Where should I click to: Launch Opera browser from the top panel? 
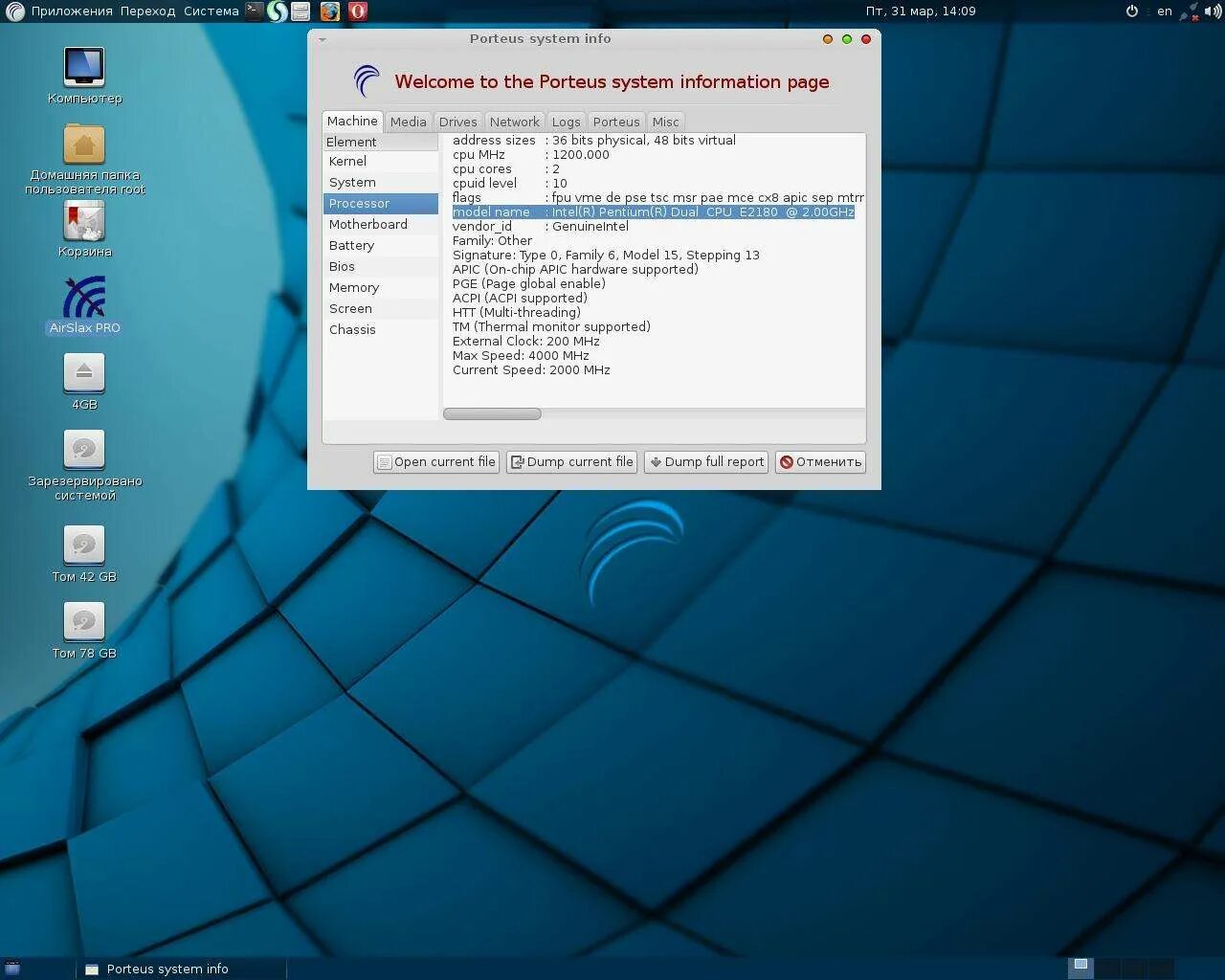[x=358, y=11]
